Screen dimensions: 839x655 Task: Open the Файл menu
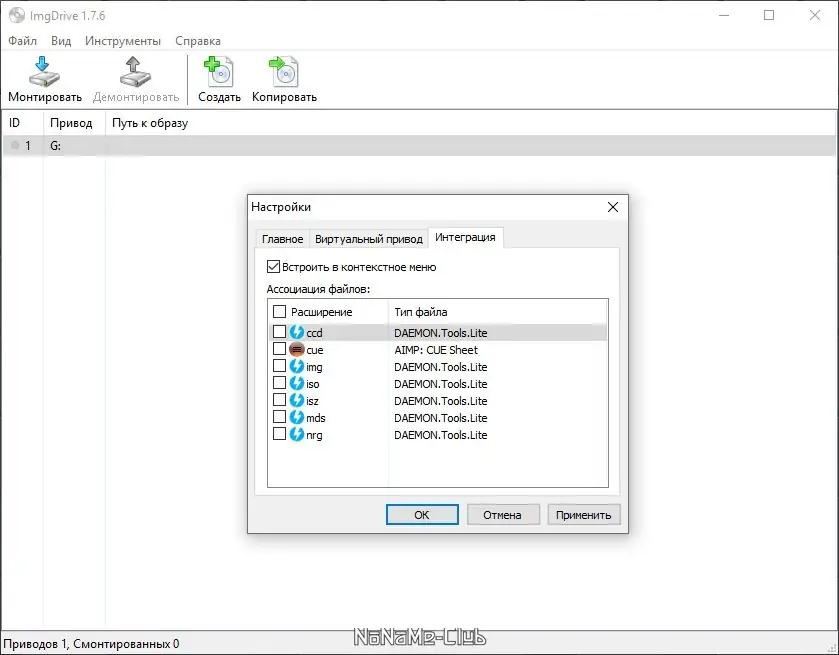[x=22, y=41]
